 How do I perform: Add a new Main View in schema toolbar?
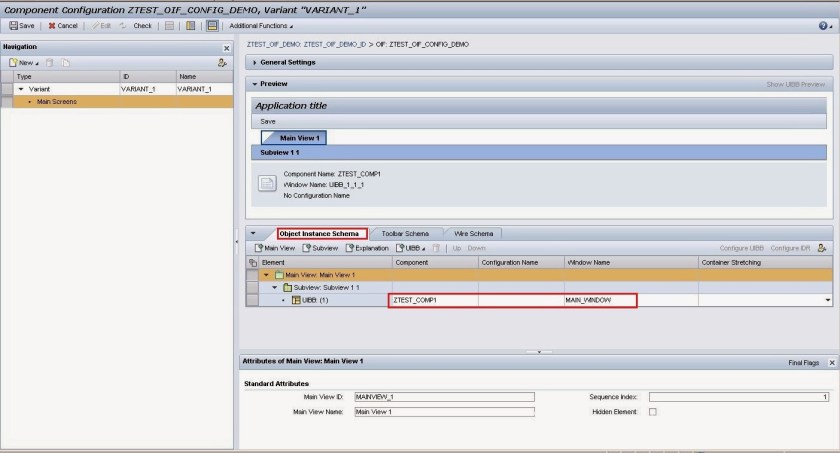(275, 248)
